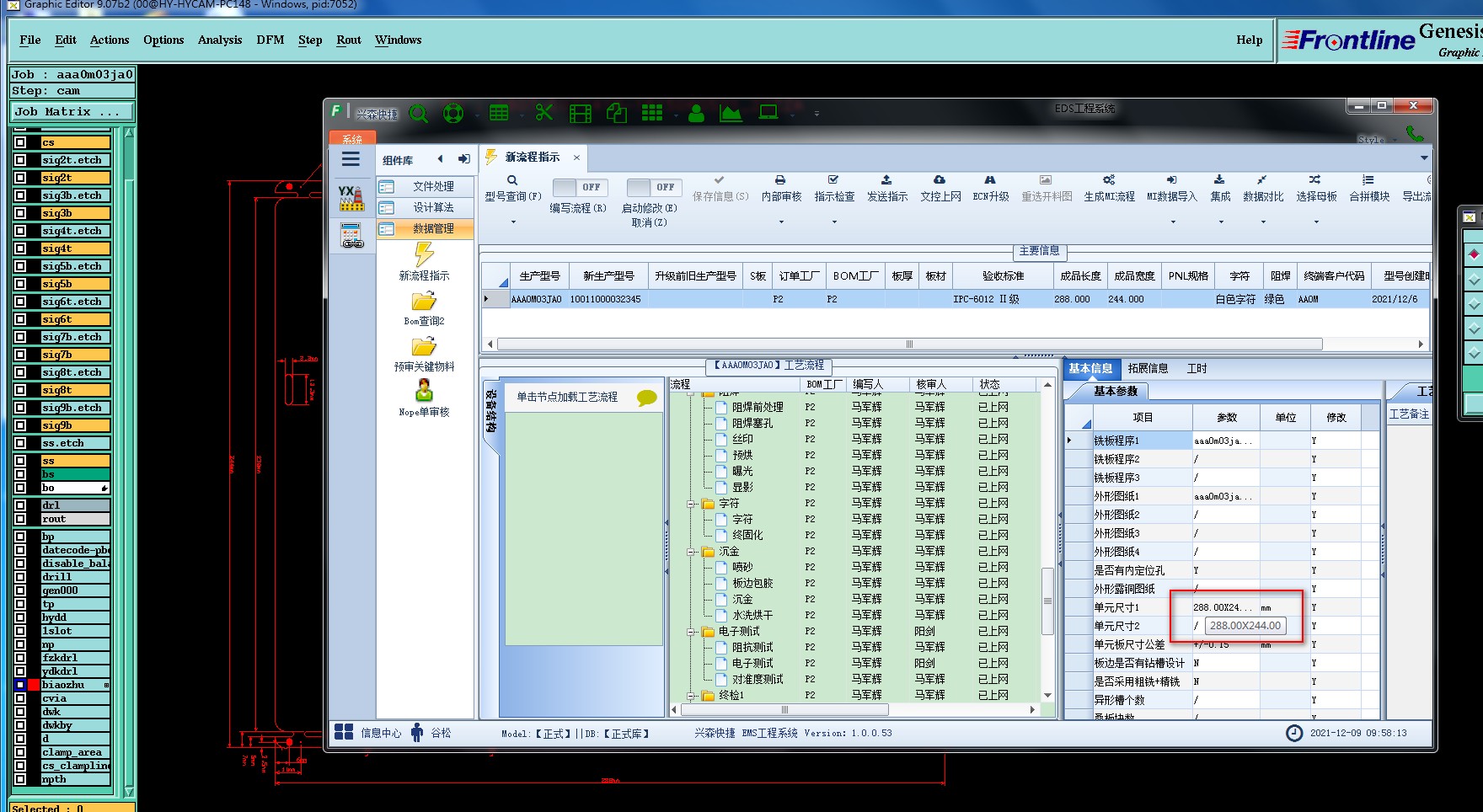Viewport: 1483px width, 812px height.
Task: Toggle visibility checkbox for sig5b layer
Action: pyautogui.click(x=20, y=284)
